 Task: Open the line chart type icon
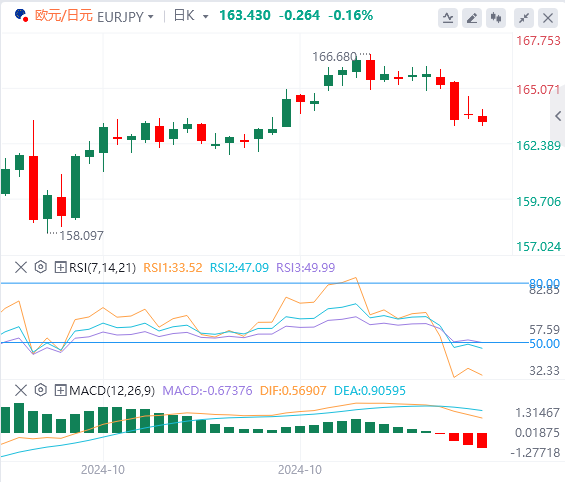click(448, 18)
